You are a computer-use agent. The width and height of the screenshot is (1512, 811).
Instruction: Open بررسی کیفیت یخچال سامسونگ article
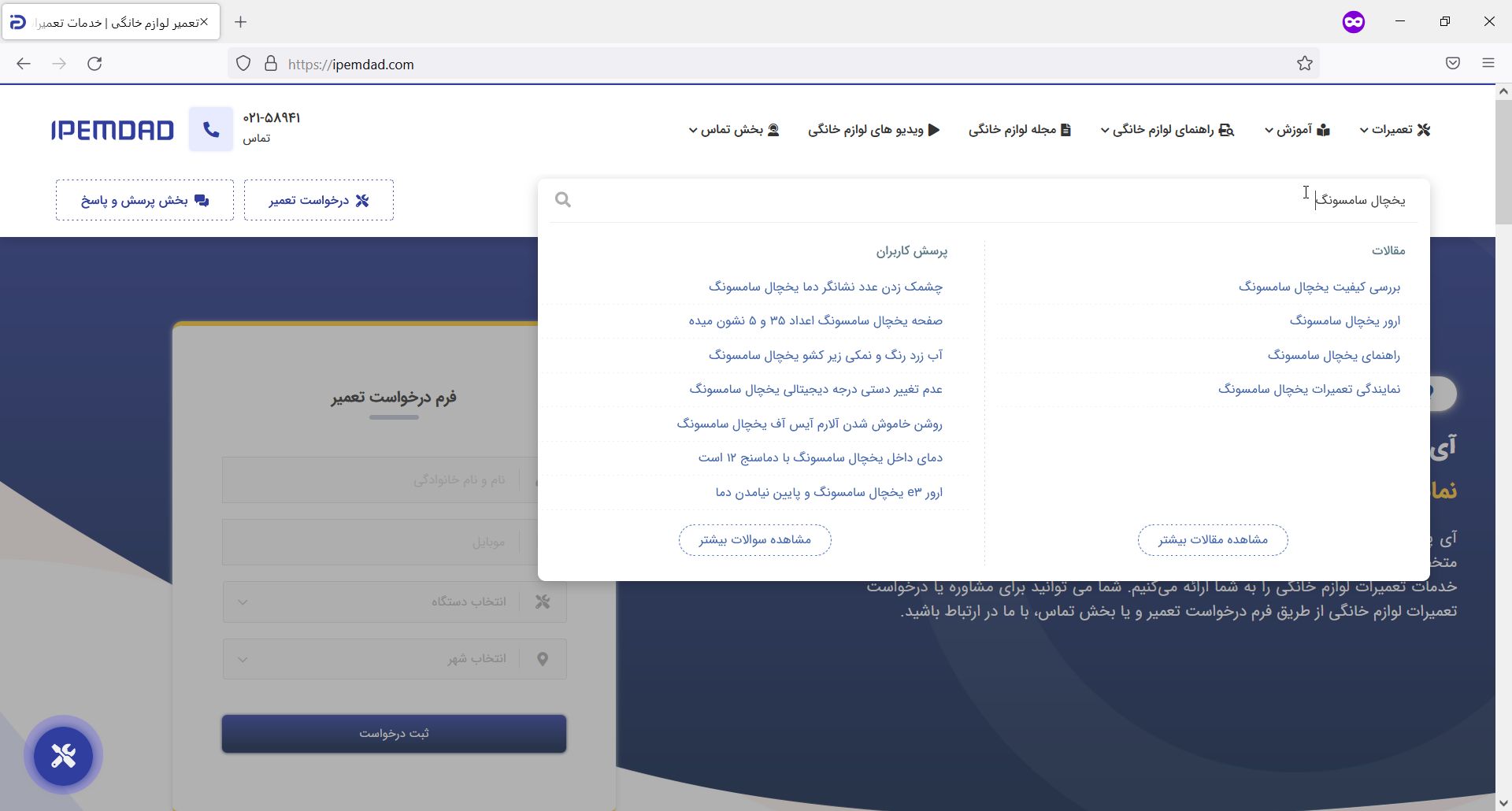click(1319, 287)
